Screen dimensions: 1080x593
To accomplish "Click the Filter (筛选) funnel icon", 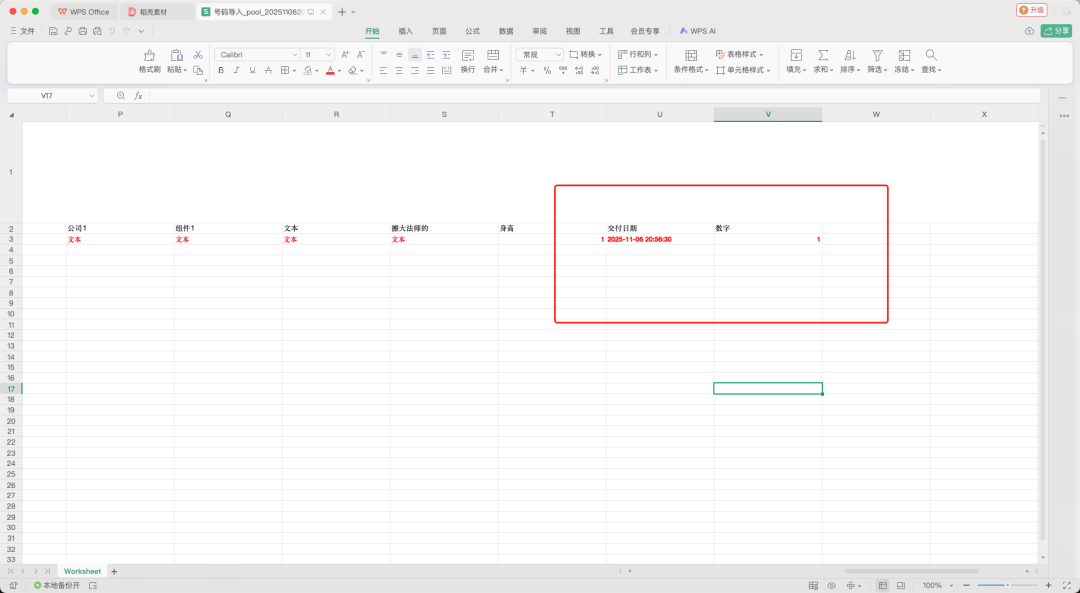I will click(877, 56).
